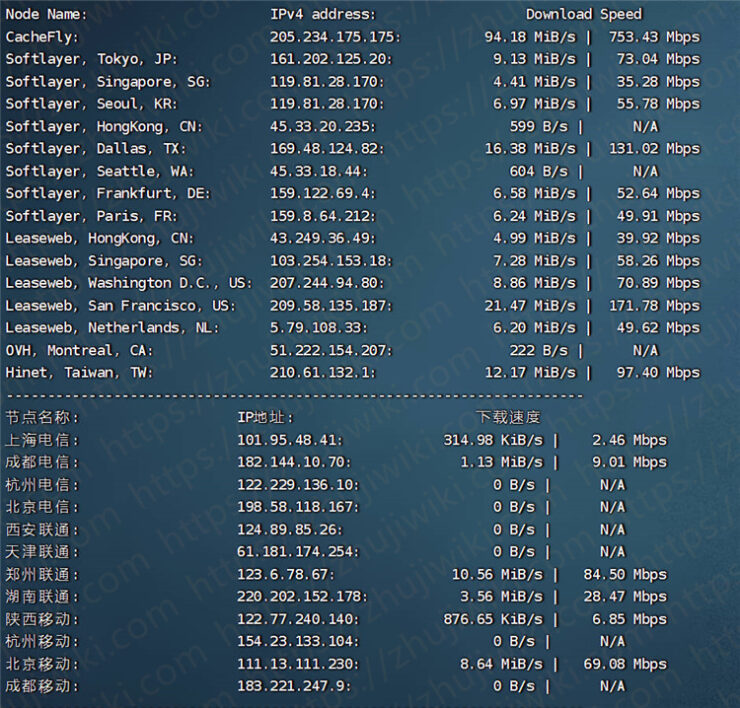Select the 604 B/s value
740x708 pixels.
[x=538, y=171]
